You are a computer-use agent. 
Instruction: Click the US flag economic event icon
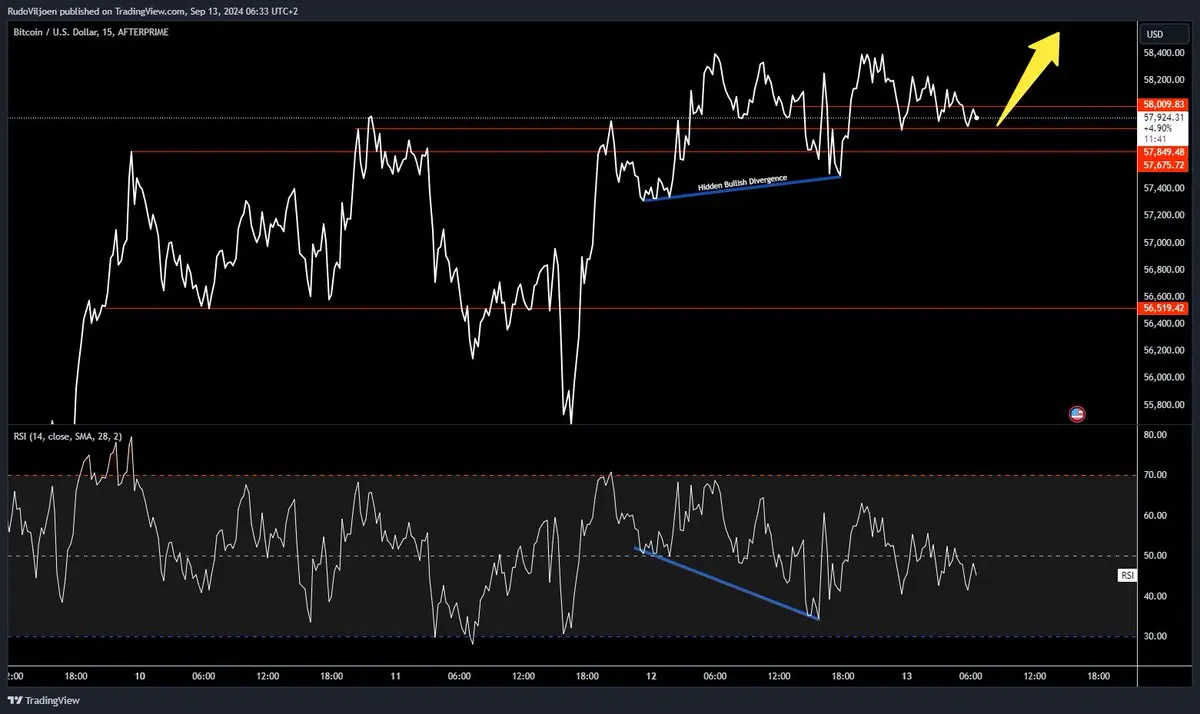click(1078, 413)
